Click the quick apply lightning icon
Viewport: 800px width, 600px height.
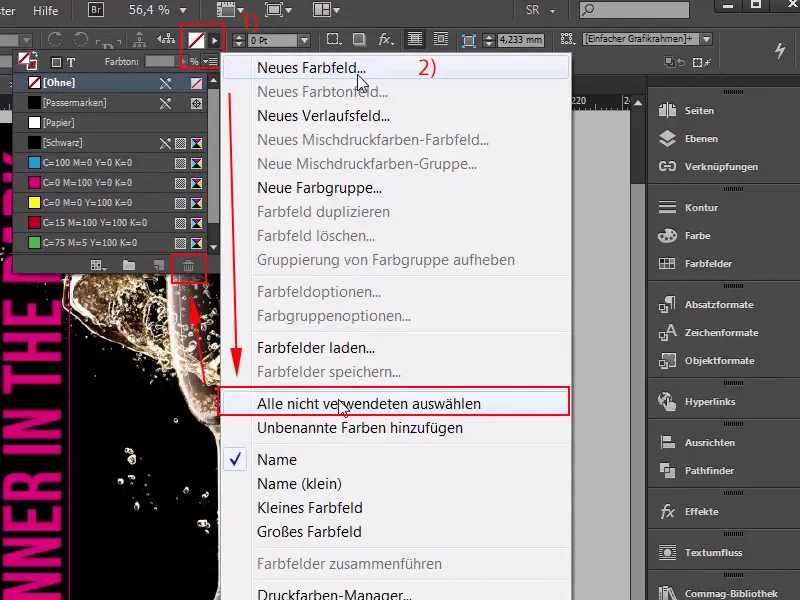(x=780, y=50)
